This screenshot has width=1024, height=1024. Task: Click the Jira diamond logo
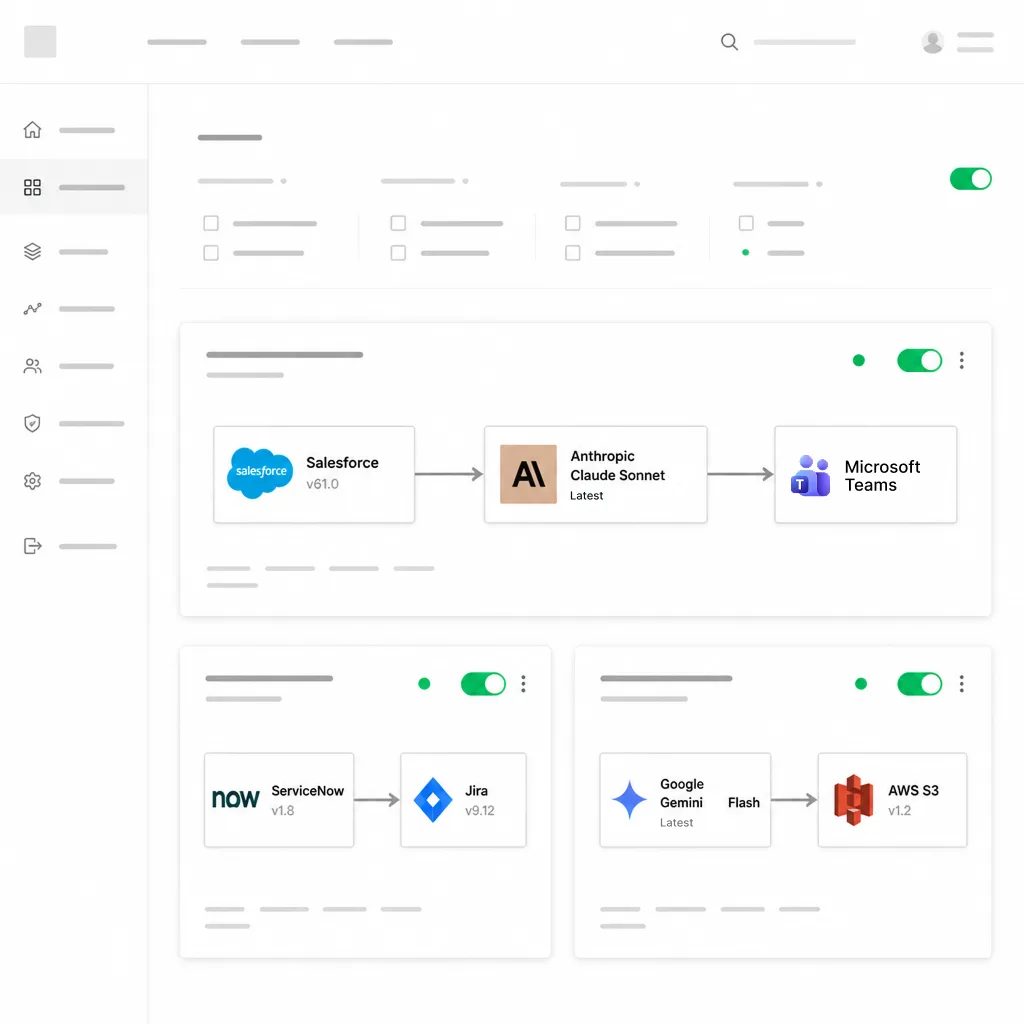pyautogui.click(x=433, y=800)
